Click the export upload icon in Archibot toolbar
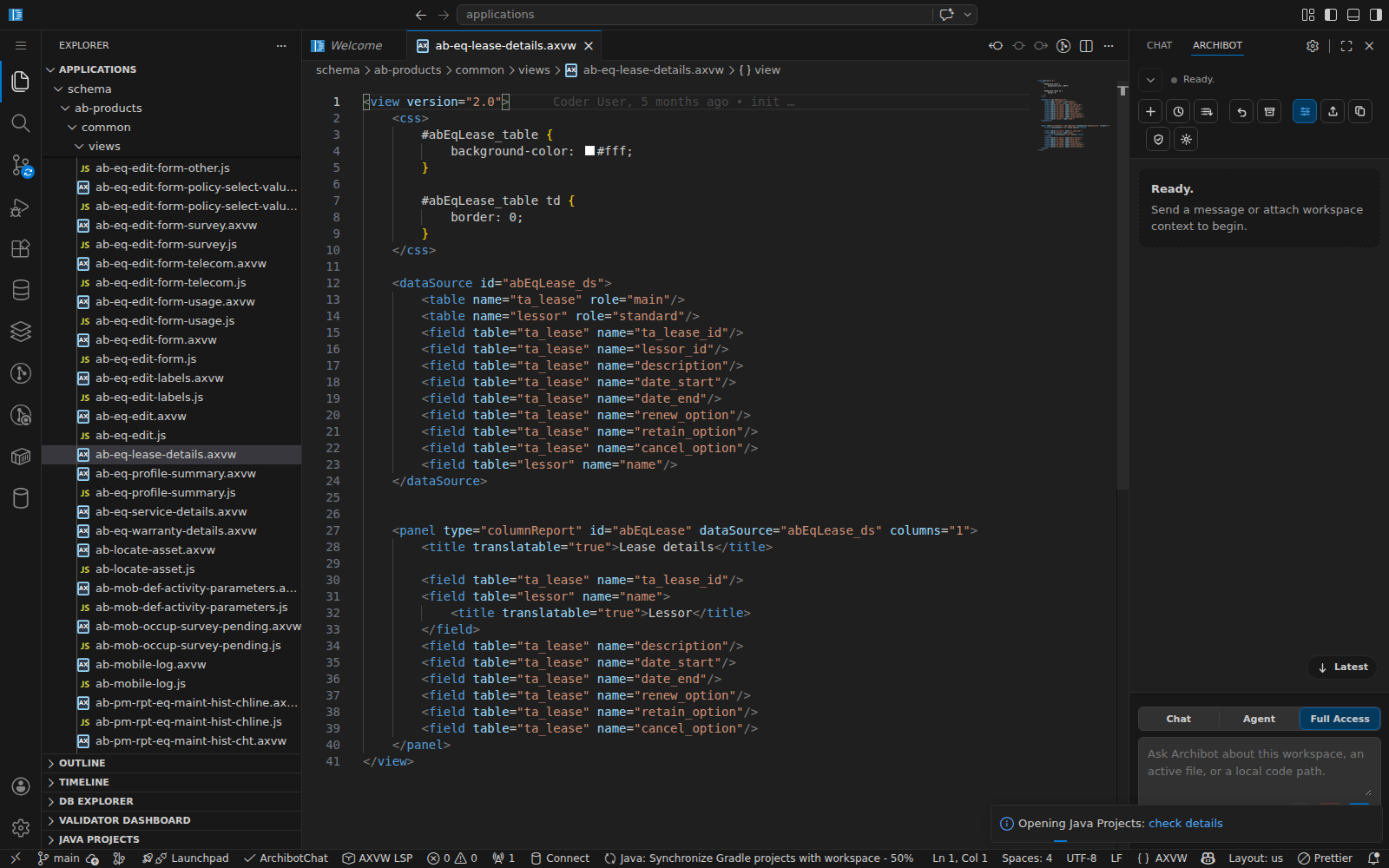Viewport: 1389px width, 868px height. pyautogui.click(x=1333, y=111)
